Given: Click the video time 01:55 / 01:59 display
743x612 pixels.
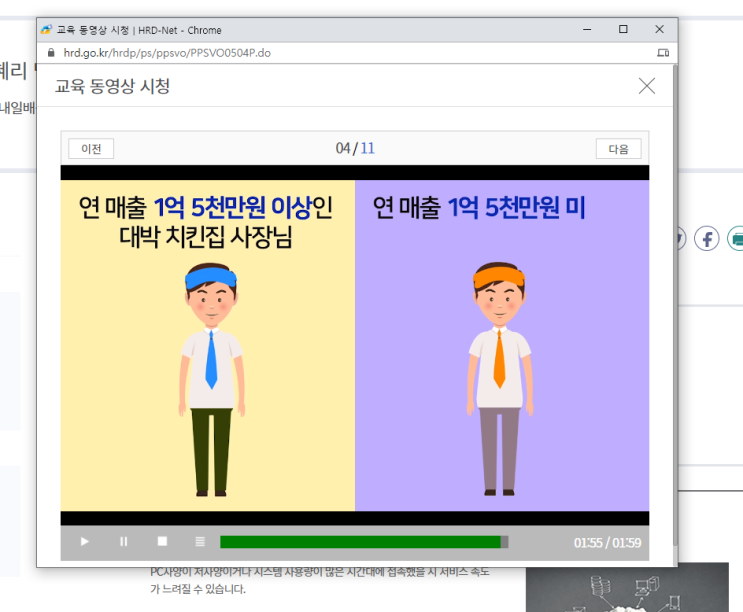Looking at the screenshot, I should pos(607,542).
